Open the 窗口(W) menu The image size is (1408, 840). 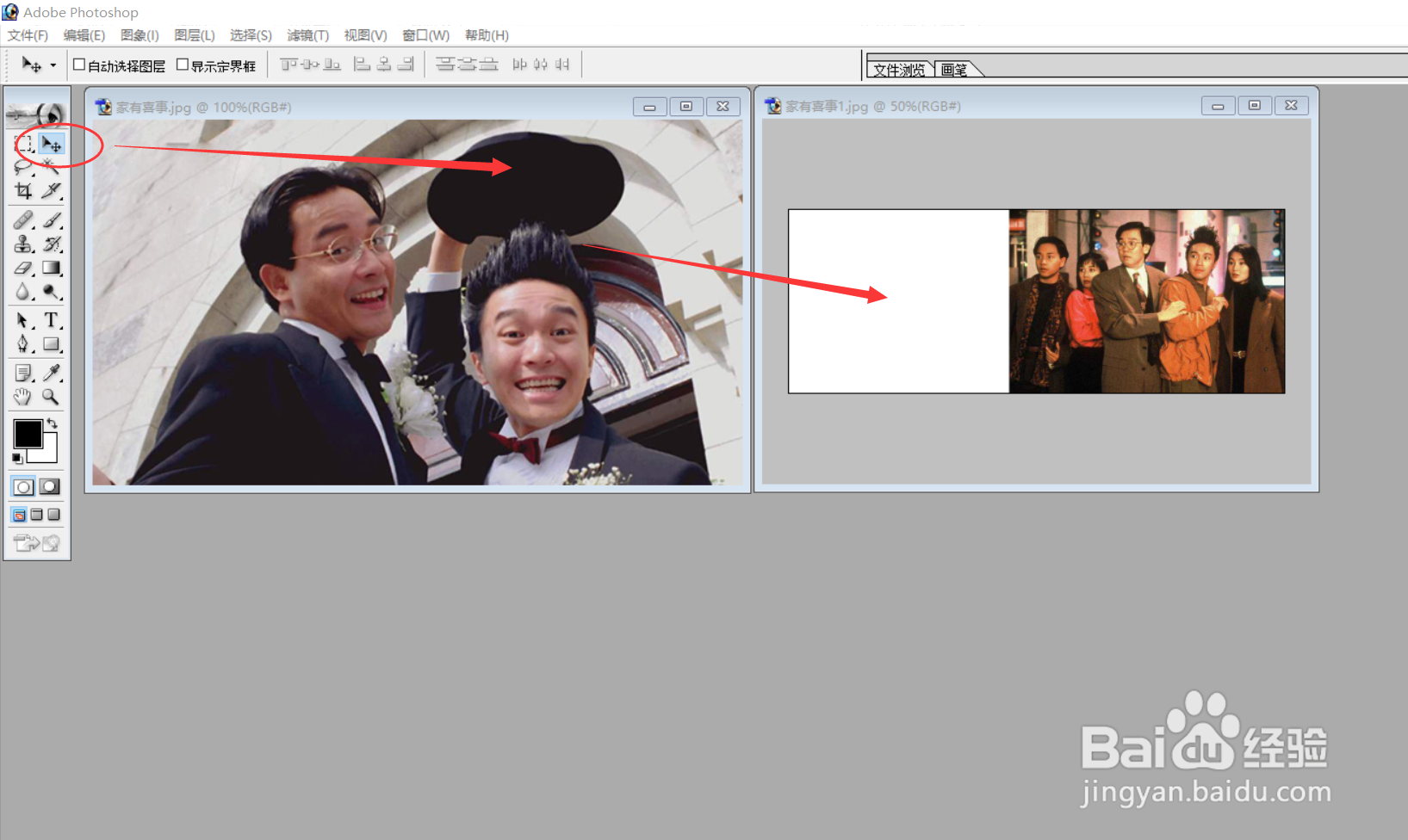pyautogui.click(x=426, y=35)
